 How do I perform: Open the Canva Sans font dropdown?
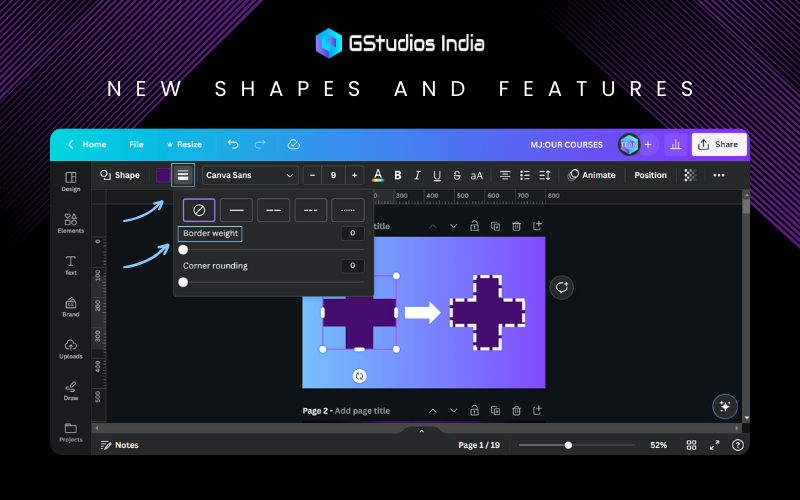click(250, 175)
